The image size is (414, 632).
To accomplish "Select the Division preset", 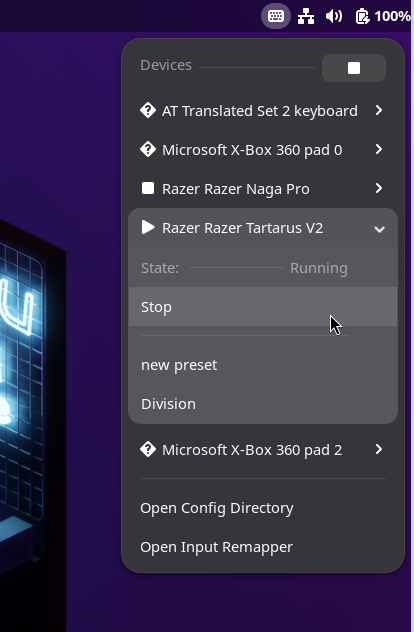I will (x=263, y=404).
